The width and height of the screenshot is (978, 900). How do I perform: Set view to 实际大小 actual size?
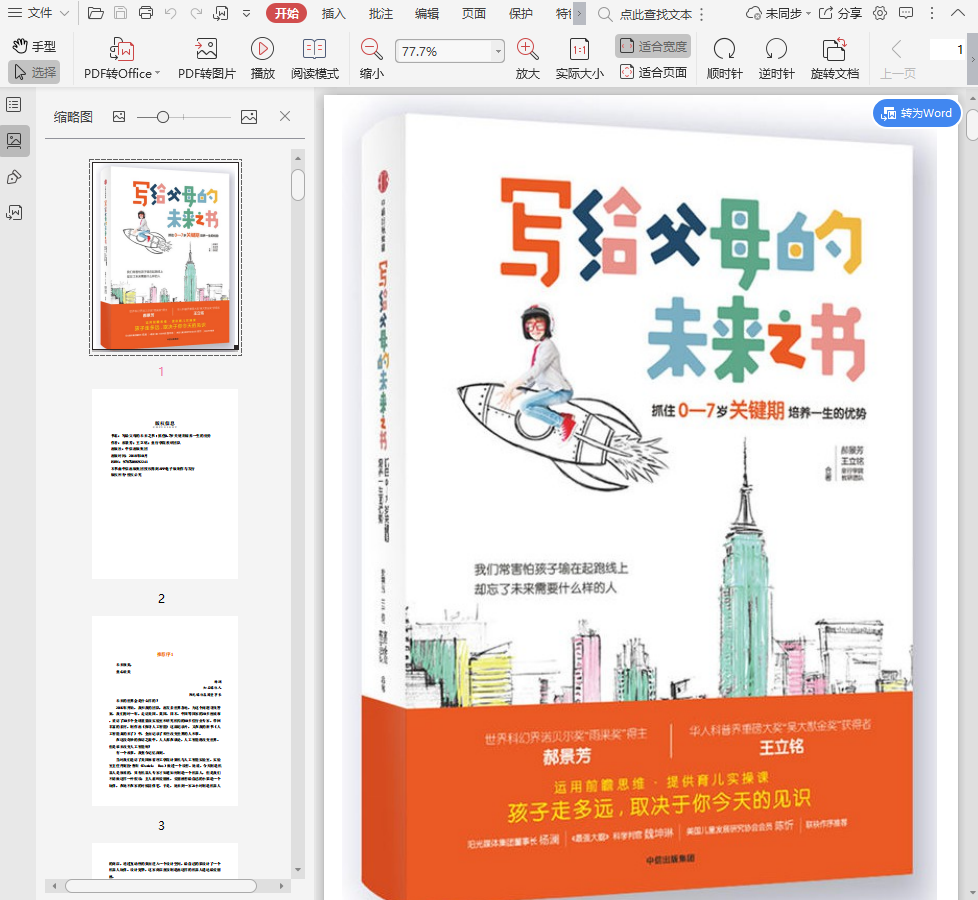tap(579, 59)
